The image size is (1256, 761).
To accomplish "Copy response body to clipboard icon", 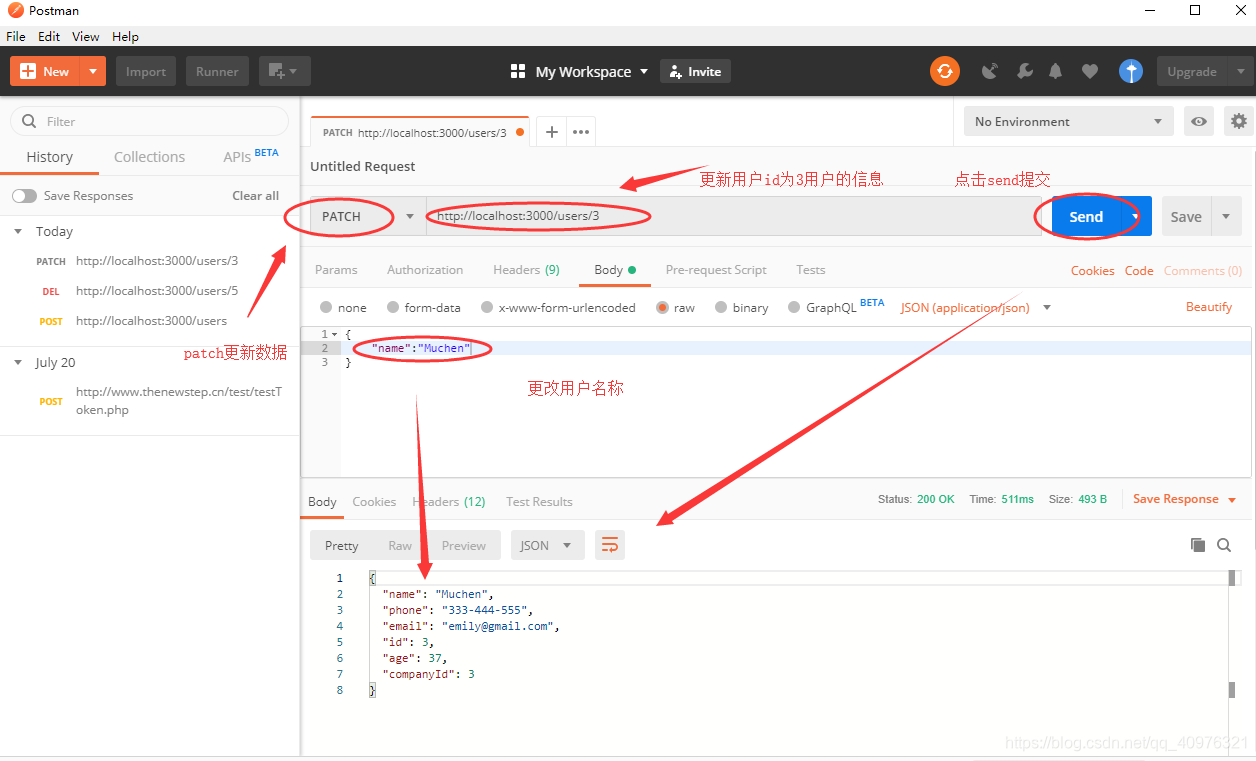I will 1198,545.
